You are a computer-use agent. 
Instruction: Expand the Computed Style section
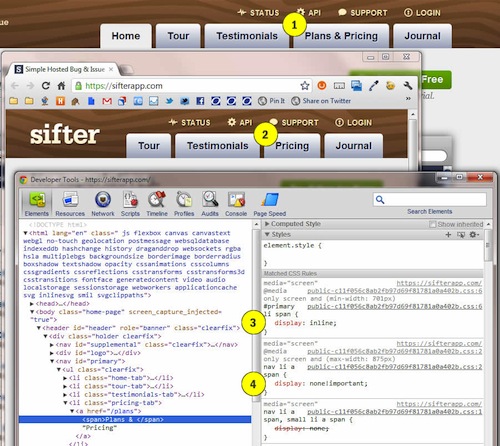267,224
